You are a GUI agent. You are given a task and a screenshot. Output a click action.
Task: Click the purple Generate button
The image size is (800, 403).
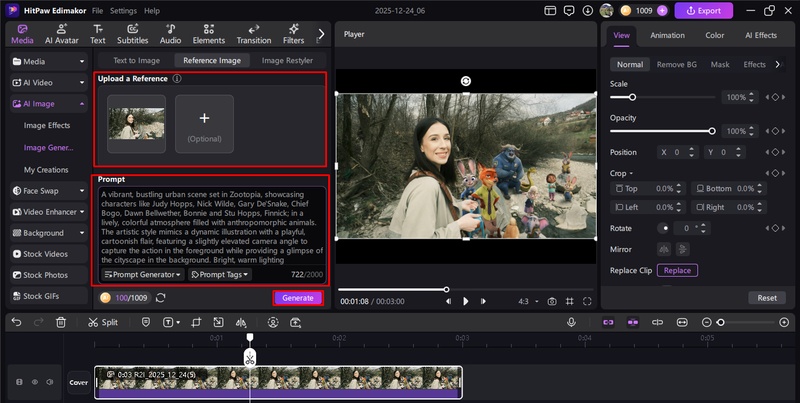click(297, 298)
